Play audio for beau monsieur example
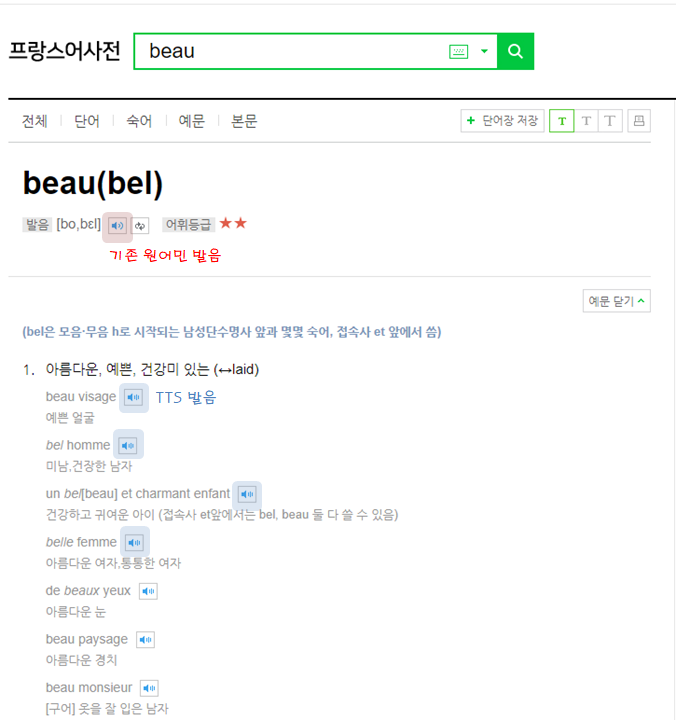Image resolution: width=676 pixels, height=720 pixels. [x=149, y=688]
